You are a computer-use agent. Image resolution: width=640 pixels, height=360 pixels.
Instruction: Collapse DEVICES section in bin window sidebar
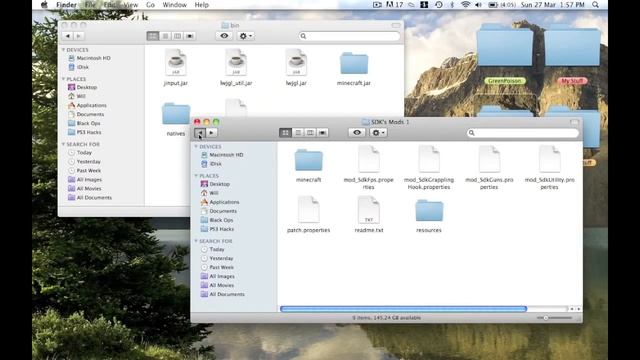click(x=64, y=50)
